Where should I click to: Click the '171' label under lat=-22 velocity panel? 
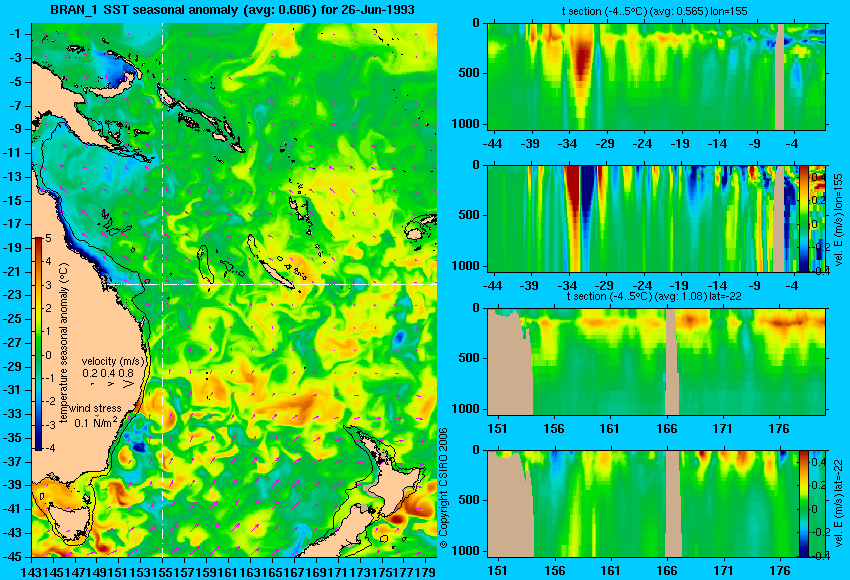(723, 571)
